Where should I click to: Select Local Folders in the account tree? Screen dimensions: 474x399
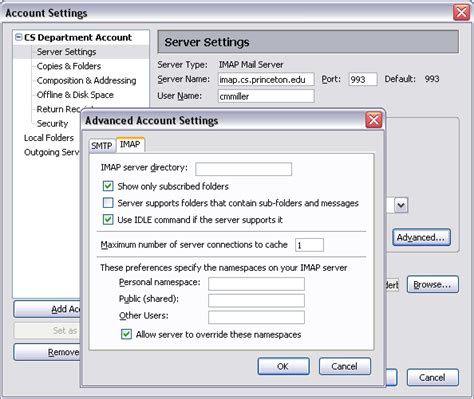(49, 138)
